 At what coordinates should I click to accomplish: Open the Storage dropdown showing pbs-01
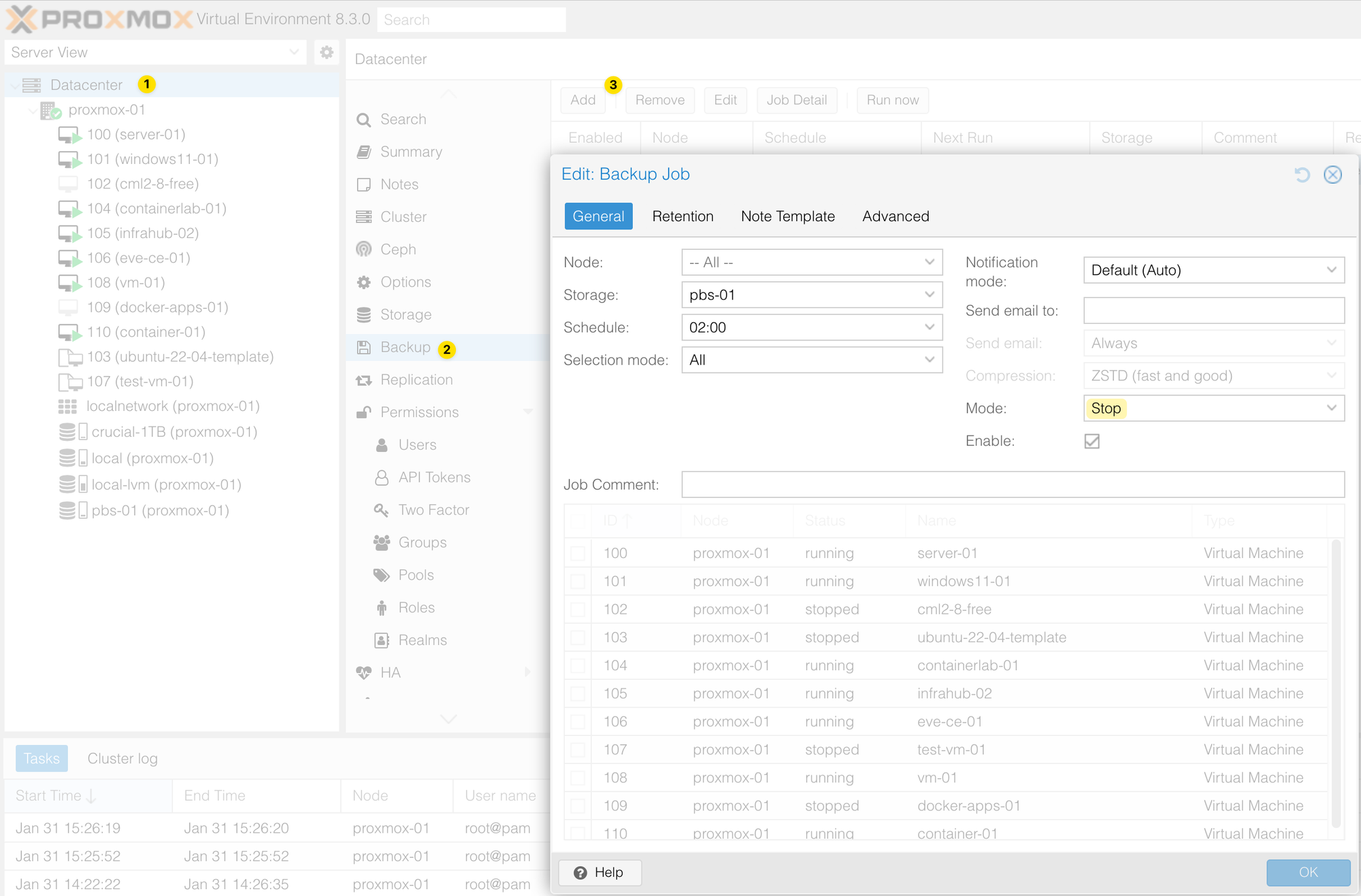tap(811, 295)
